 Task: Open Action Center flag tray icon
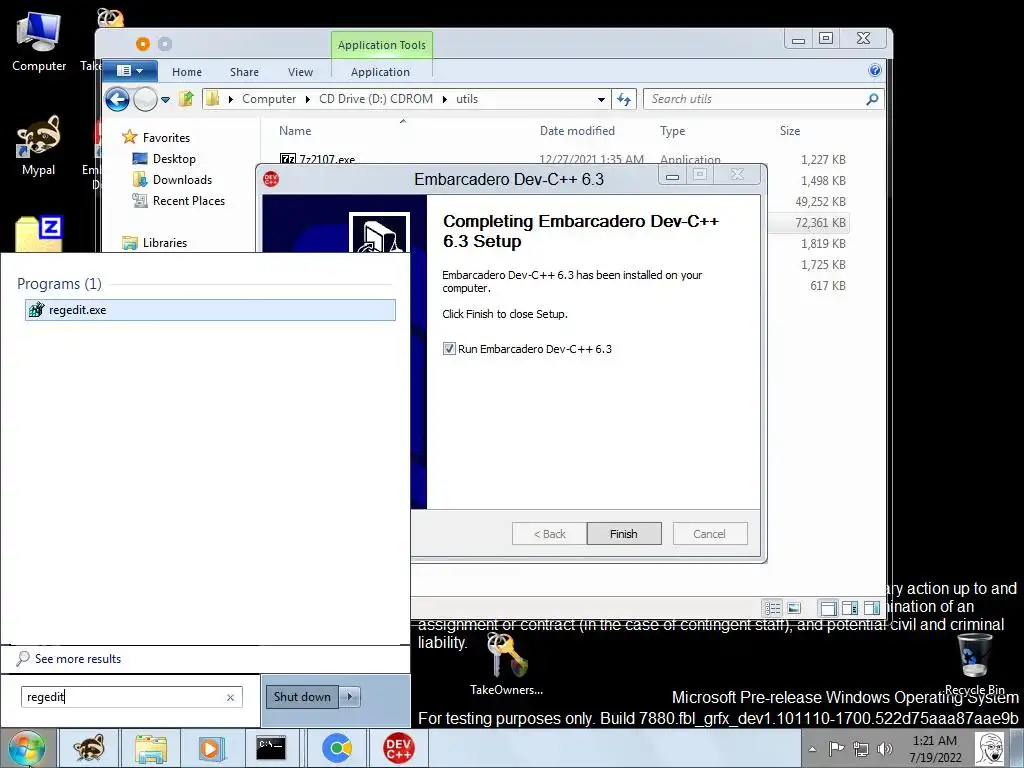837,749
